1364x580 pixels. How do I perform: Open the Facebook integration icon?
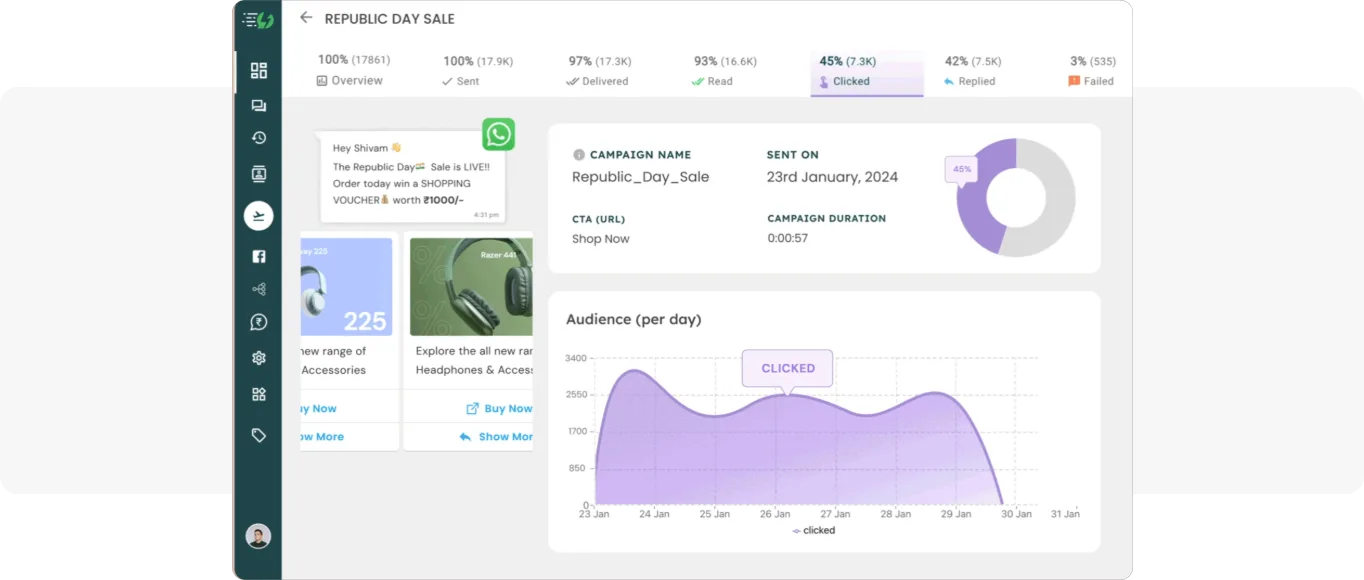(x=258, y=255)
